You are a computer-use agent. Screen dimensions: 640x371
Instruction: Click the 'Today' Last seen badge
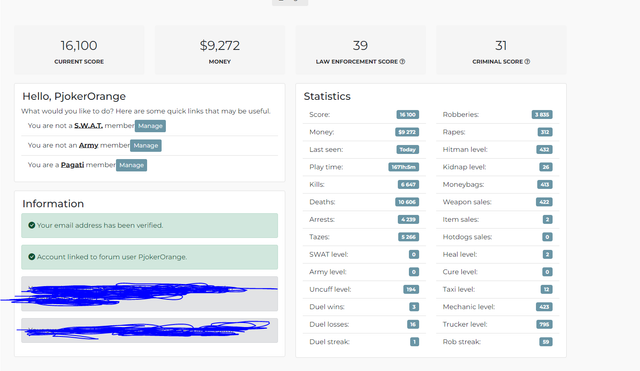[x=408, y=150]
